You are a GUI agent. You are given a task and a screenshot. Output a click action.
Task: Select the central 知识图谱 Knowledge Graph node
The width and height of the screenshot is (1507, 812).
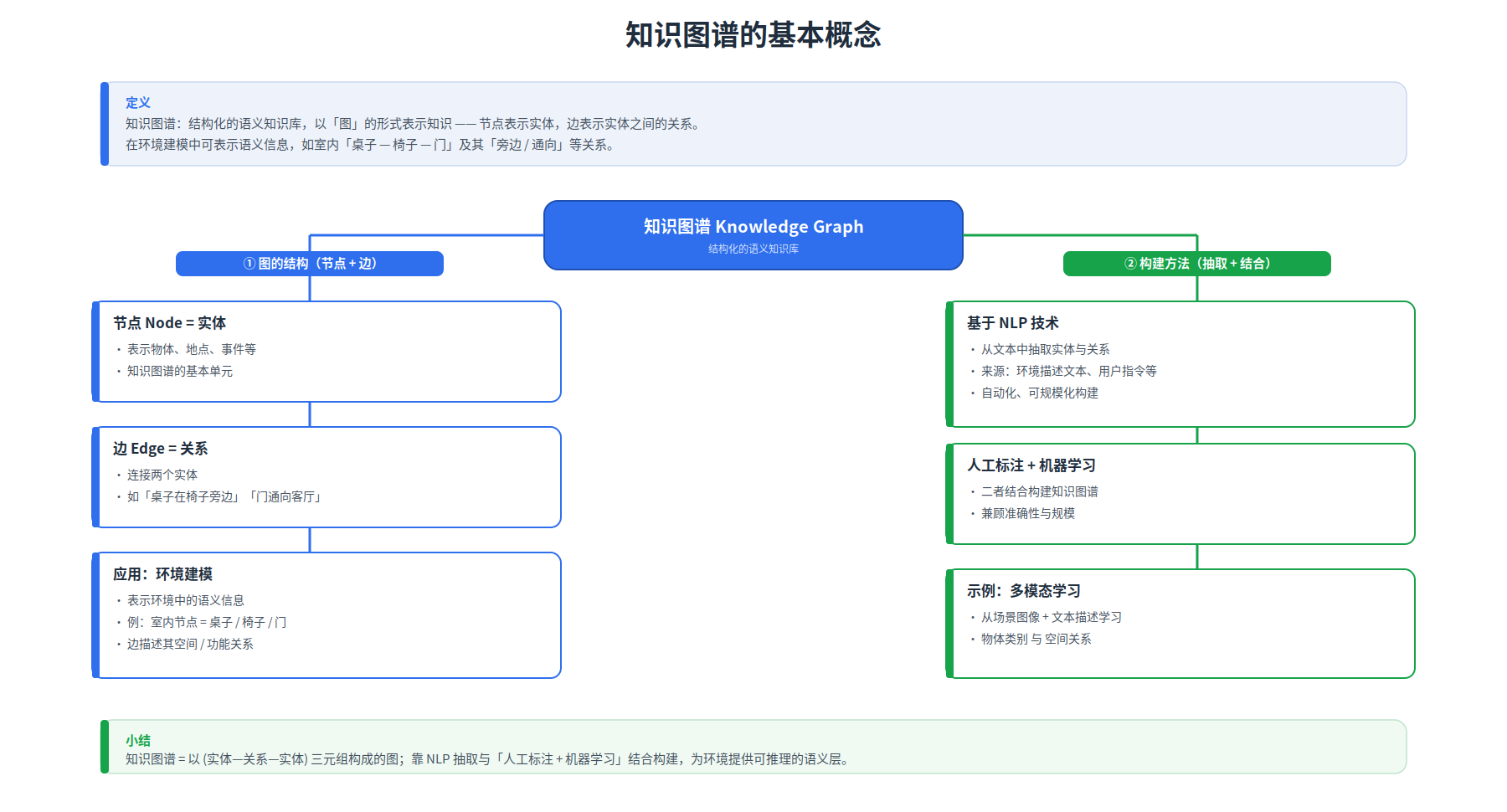[x=753, y=235]
